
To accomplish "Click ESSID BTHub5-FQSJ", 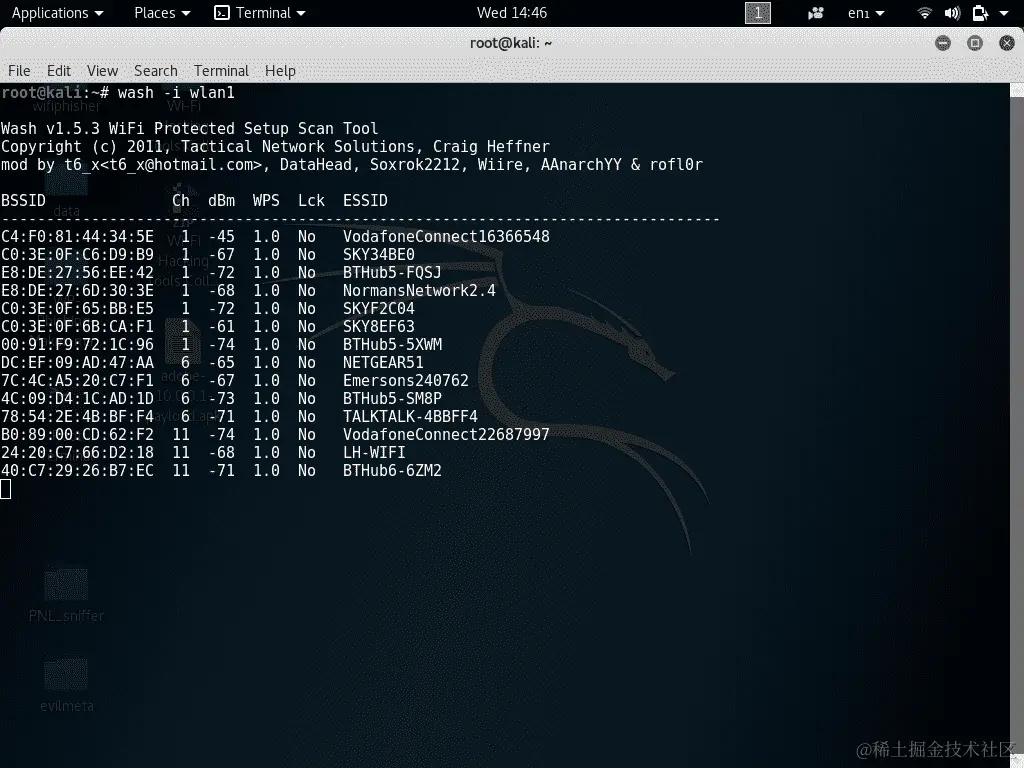I will tap(392, 272).
